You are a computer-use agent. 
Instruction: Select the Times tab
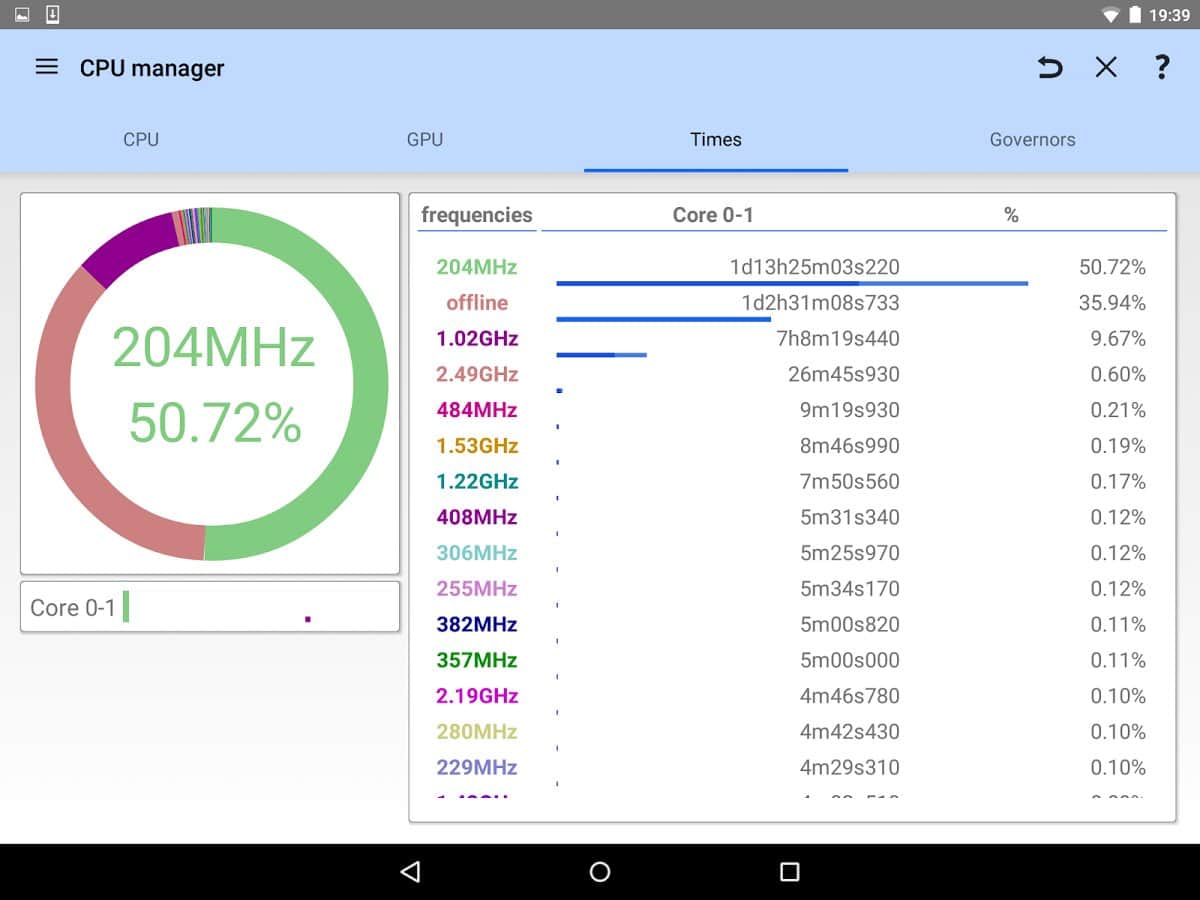(716, 140)
